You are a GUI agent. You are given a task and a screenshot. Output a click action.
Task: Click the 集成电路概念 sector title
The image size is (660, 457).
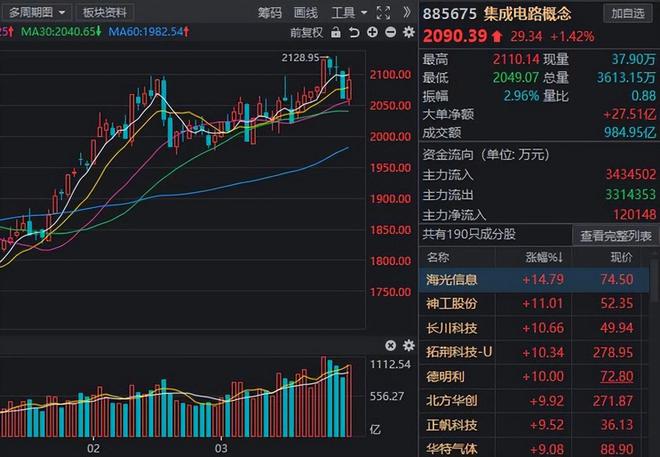tap(527, 14)
